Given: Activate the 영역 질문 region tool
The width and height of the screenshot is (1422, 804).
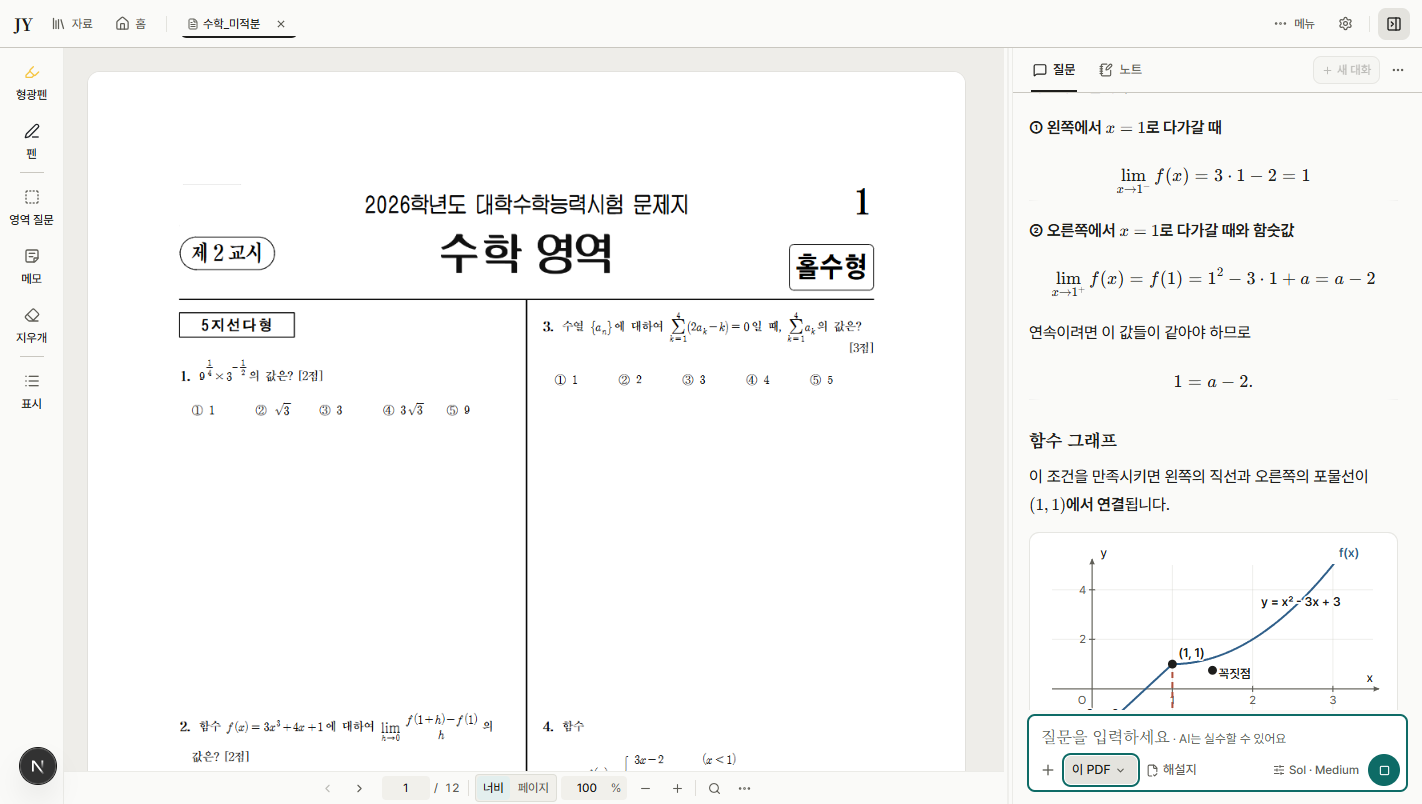Looking at the screenshot, I should [x=32, y=207].
